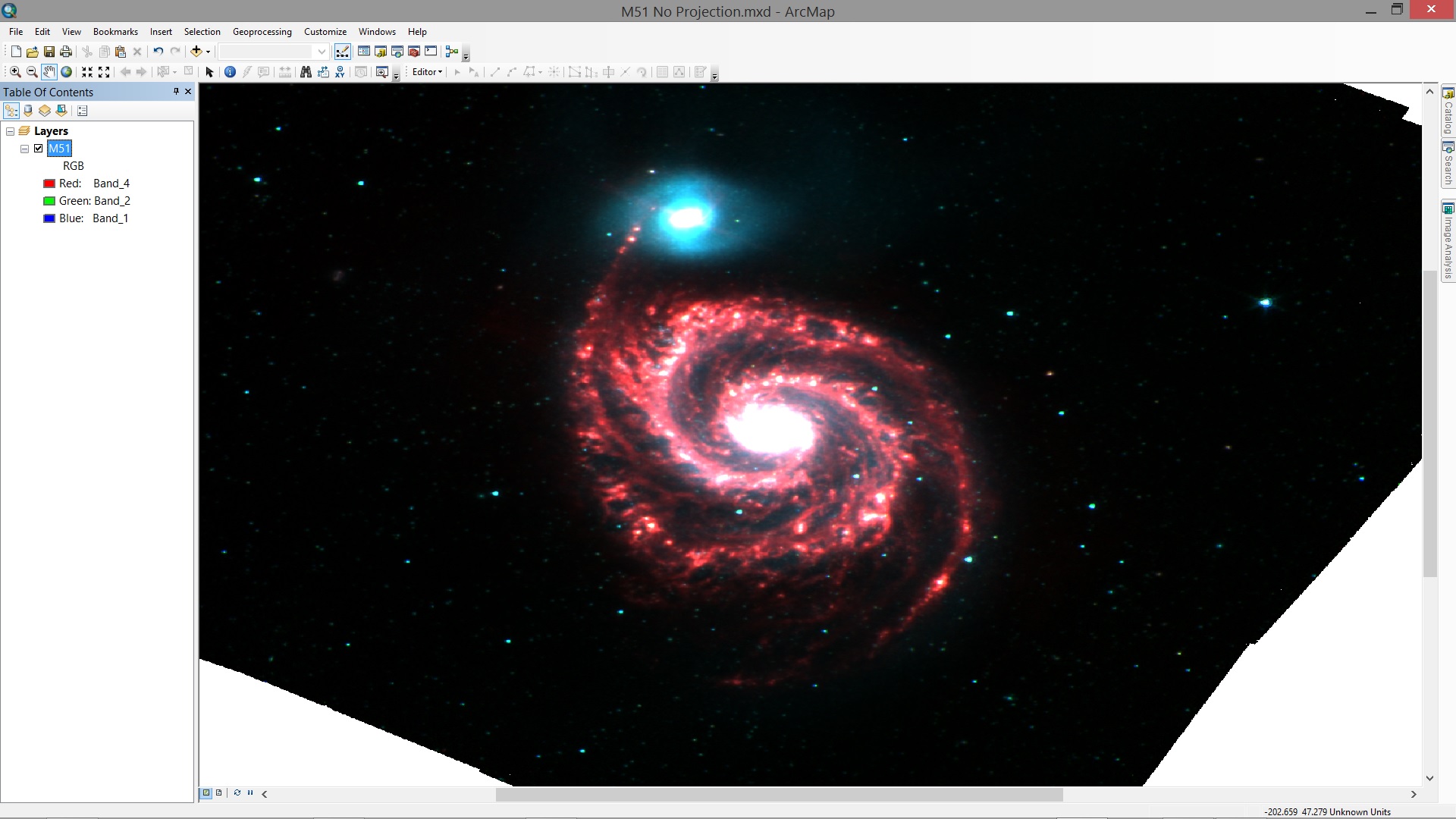1456x819 pixels.
Task: Zoom to Full Extent globe icon
Action: click(x=67, y=71)
